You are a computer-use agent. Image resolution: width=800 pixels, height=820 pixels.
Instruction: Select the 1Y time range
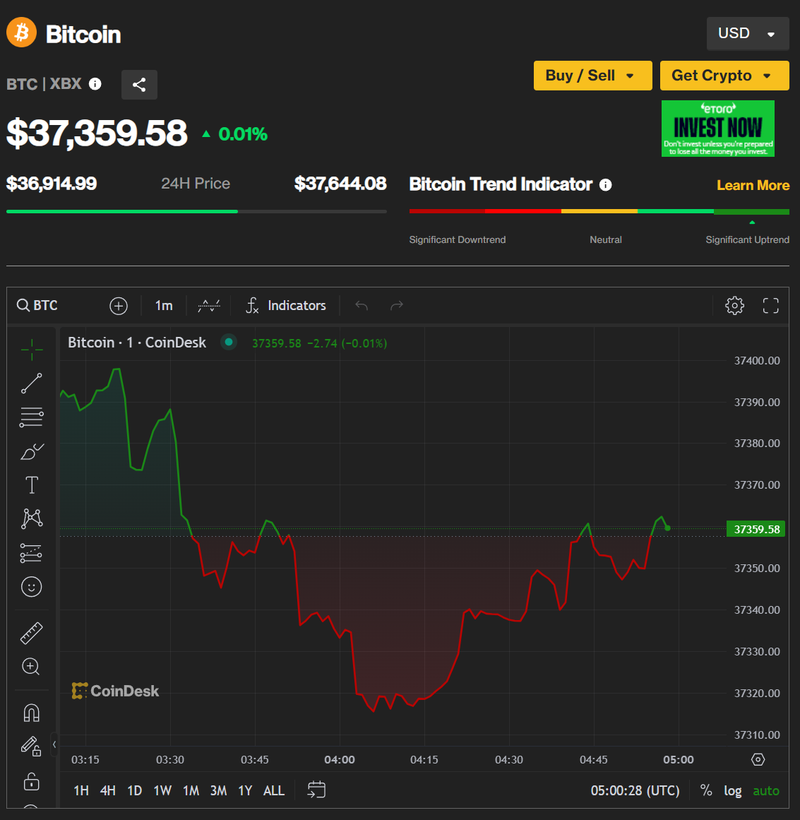pyautogui.click(x=245, y=790)
